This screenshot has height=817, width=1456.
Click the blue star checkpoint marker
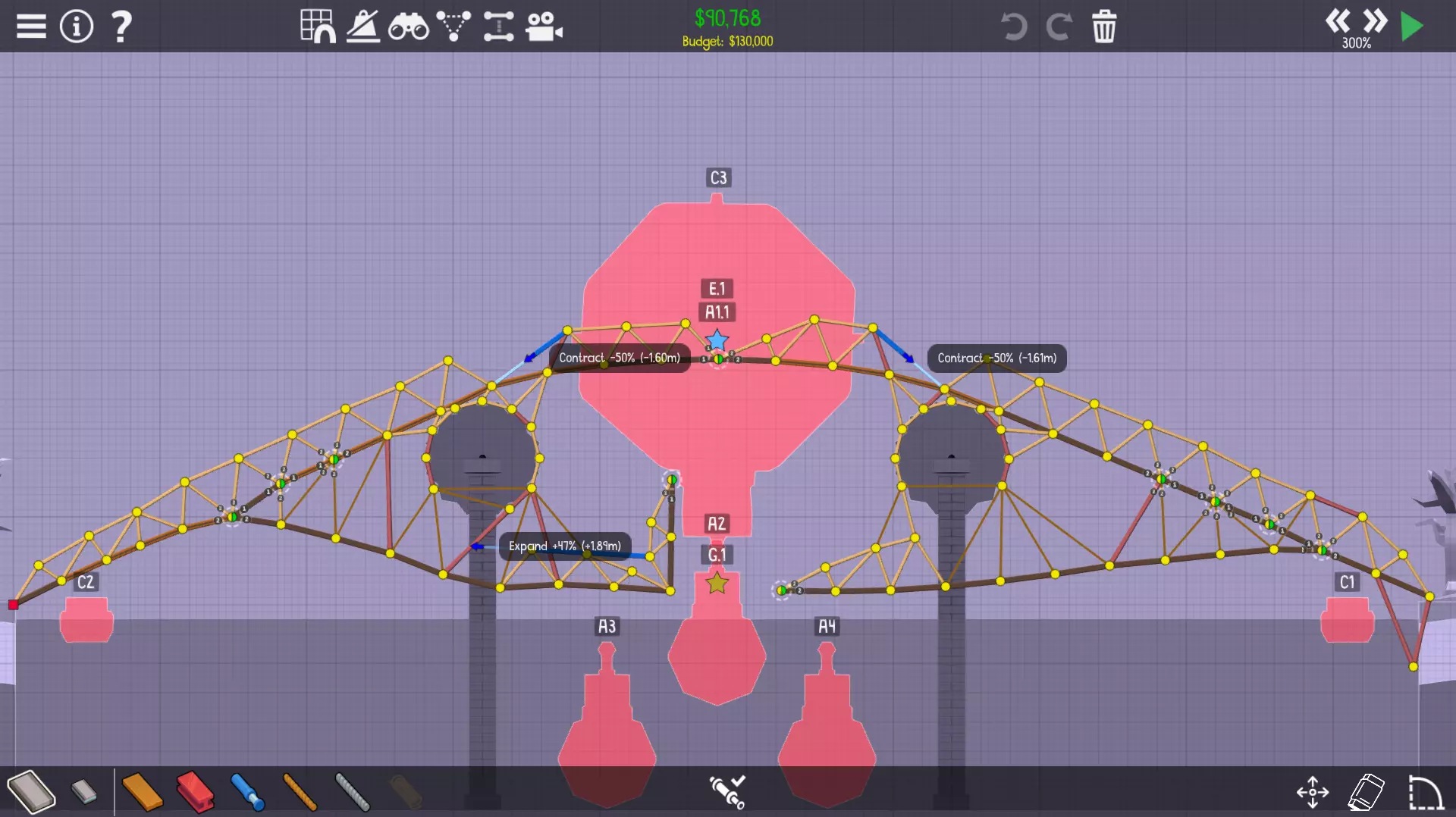point(717,341)
